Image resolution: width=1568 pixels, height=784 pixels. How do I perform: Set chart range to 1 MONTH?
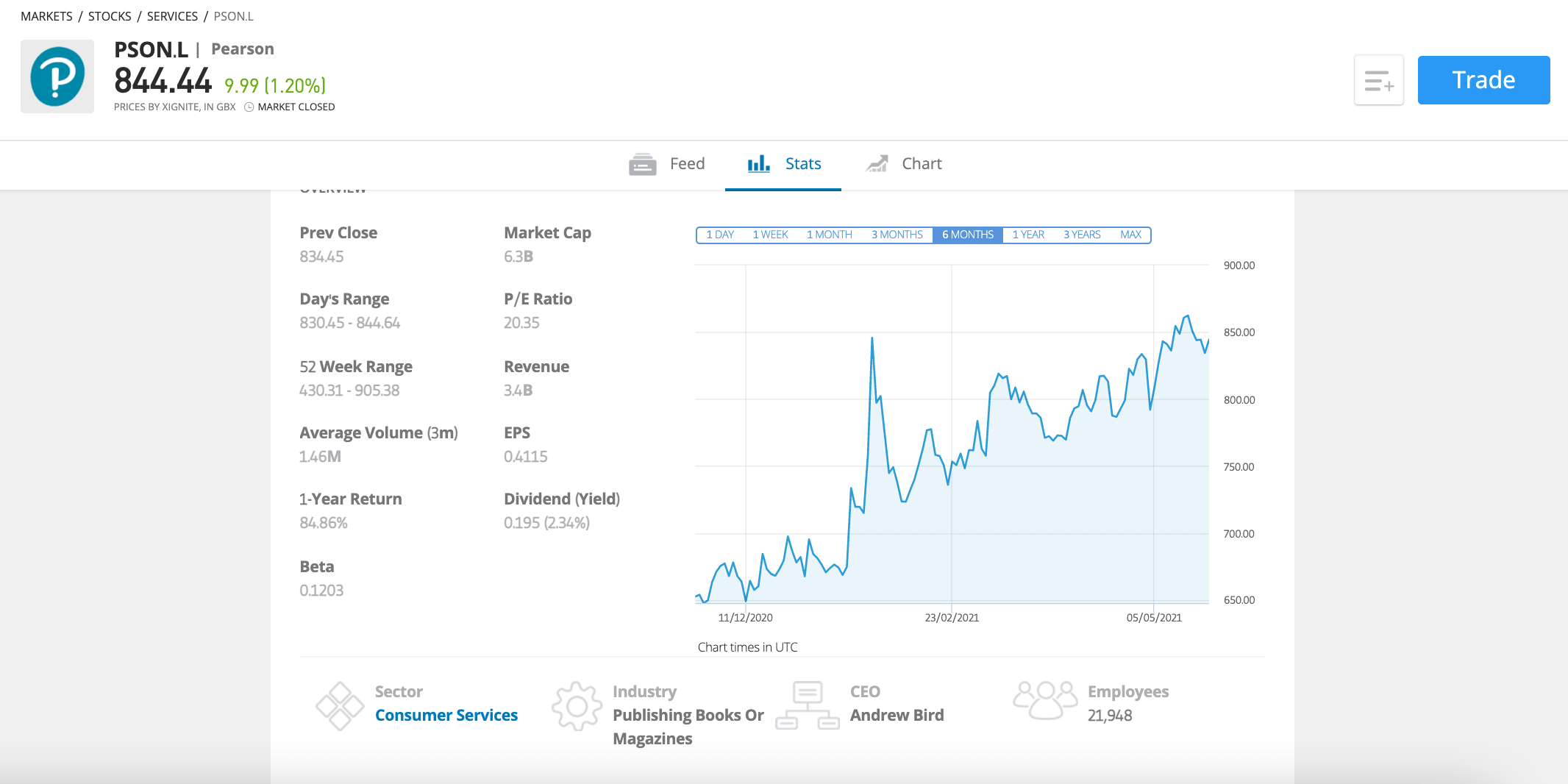[x=829, y=235]
